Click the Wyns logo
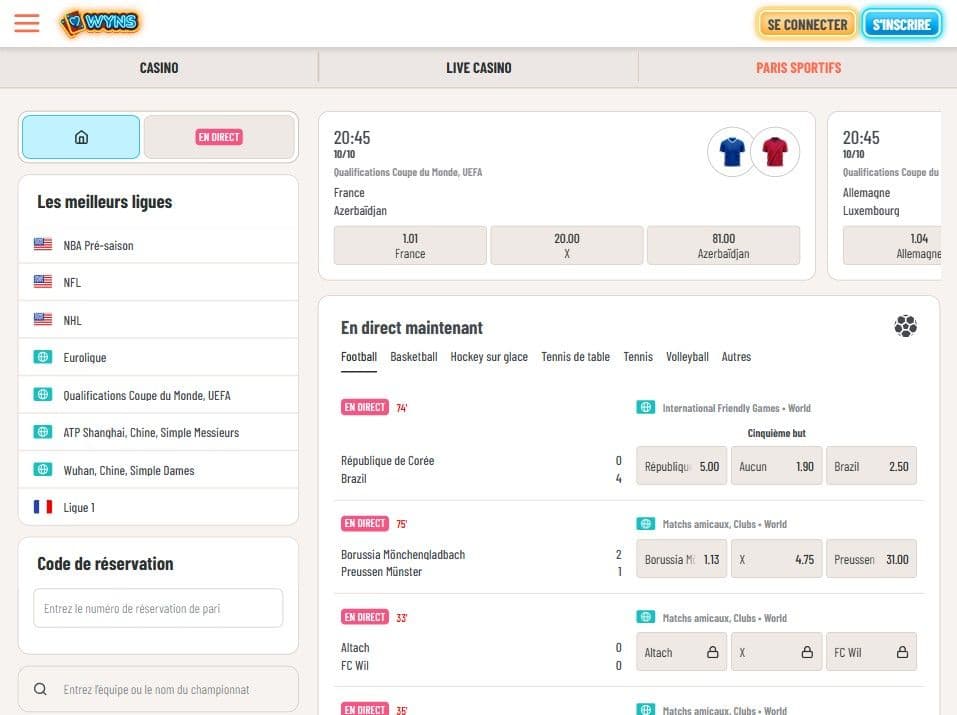The height and width of the screenshot is (715, 957). 100,23
